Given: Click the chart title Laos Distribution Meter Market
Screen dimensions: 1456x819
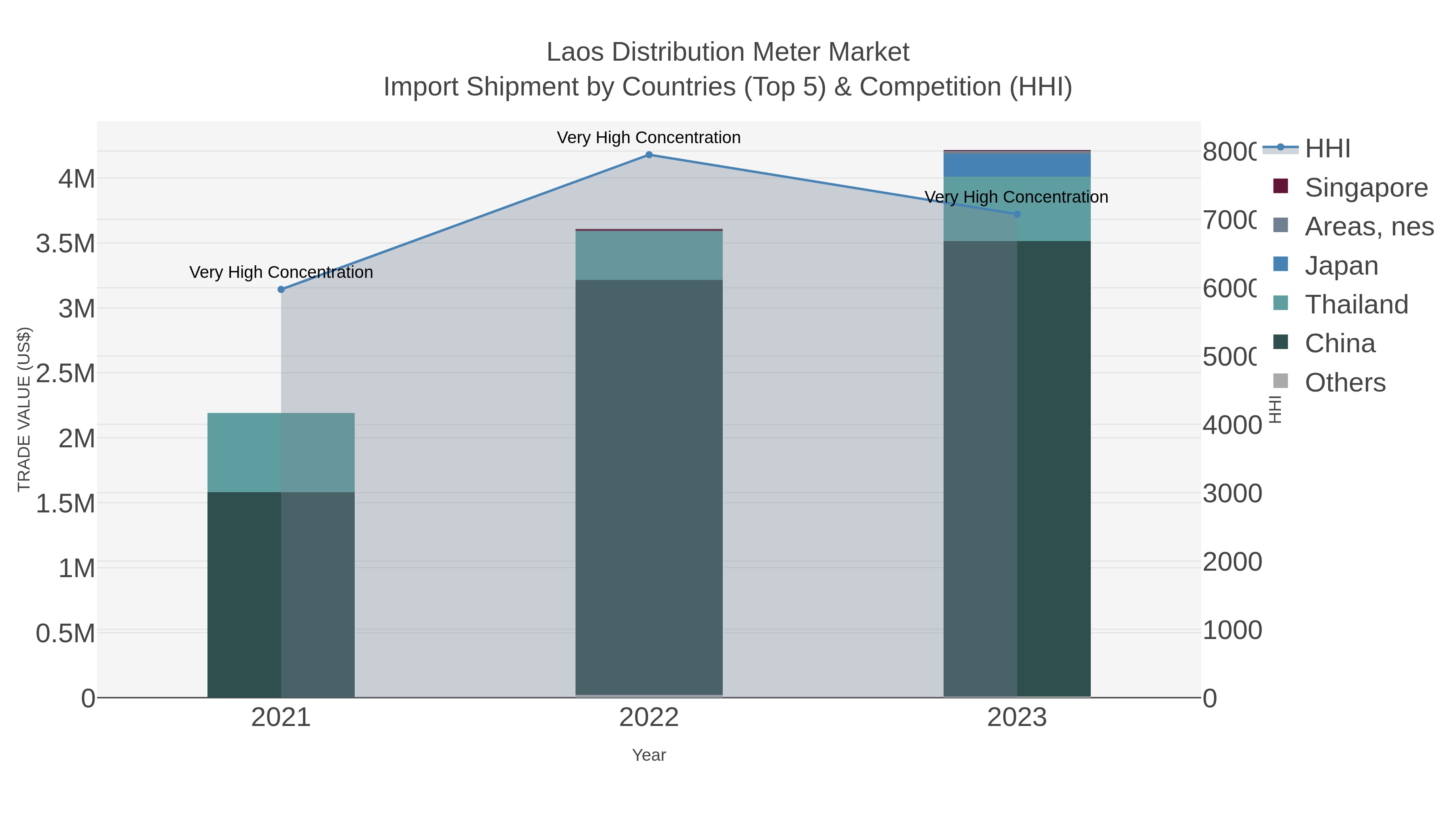Looking at the screenshot, I should [x=728, y=52].
